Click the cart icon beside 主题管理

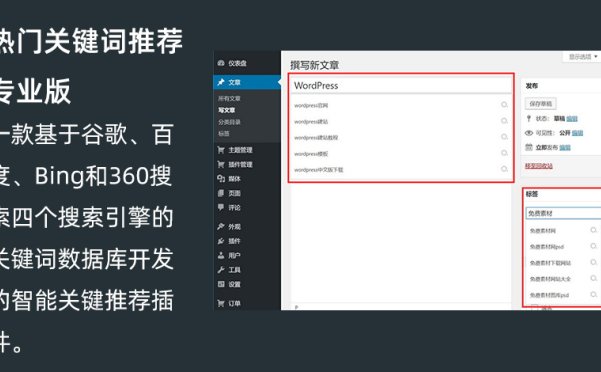coord(221,150)
